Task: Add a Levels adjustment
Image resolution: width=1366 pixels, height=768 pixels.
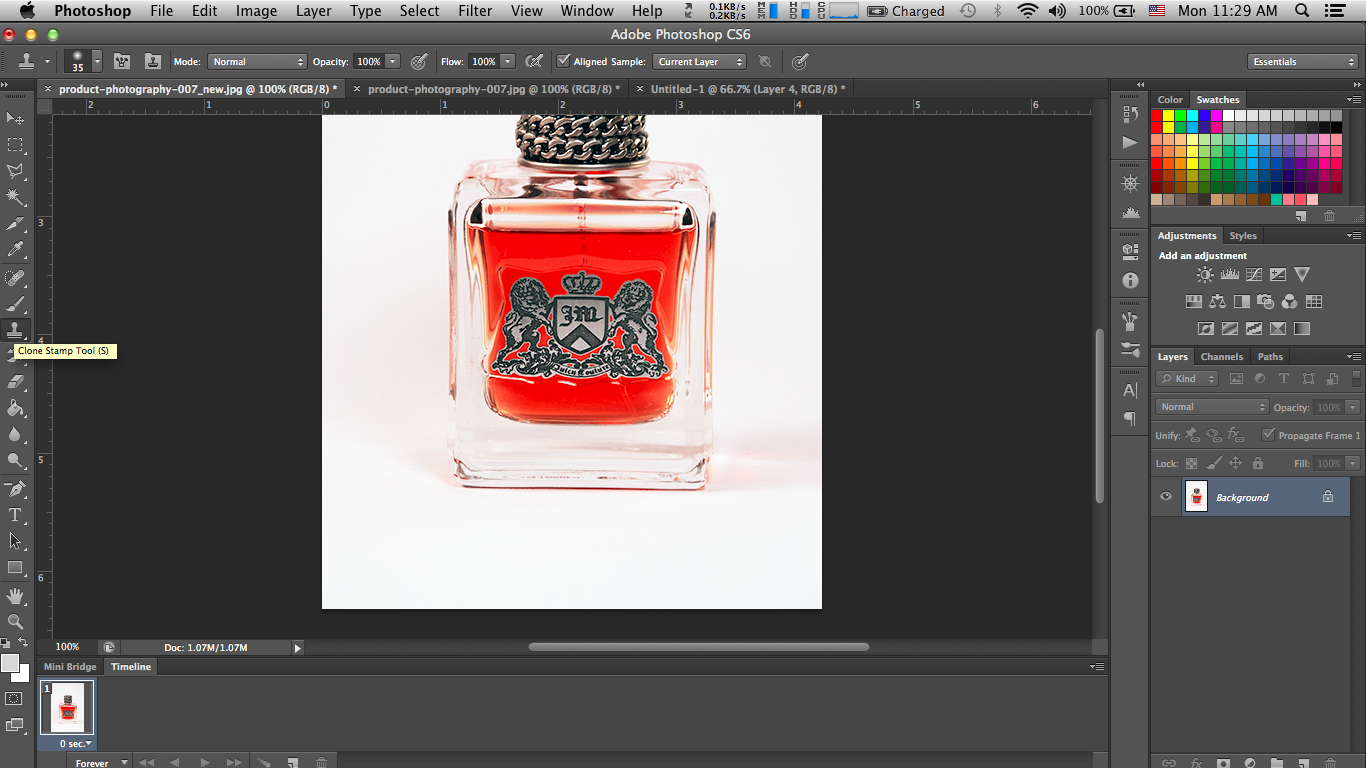Action: pyautogui.click(x=1230, y=275)
